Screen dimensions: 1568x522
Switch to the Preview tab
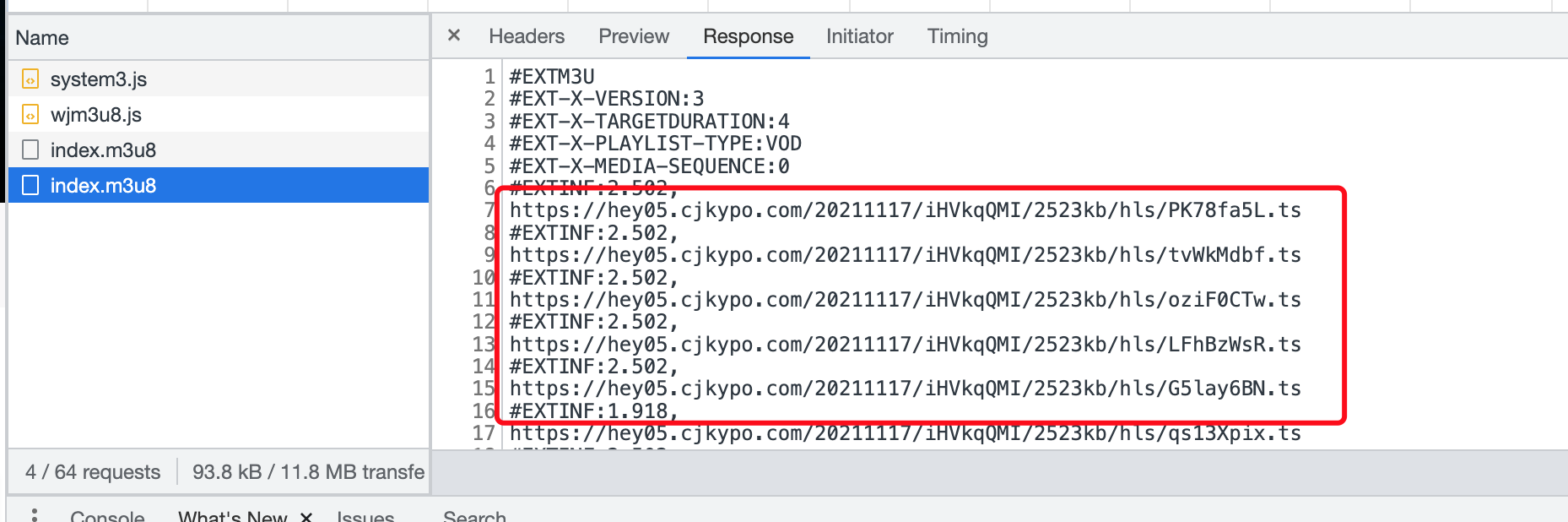coord(634,36)
